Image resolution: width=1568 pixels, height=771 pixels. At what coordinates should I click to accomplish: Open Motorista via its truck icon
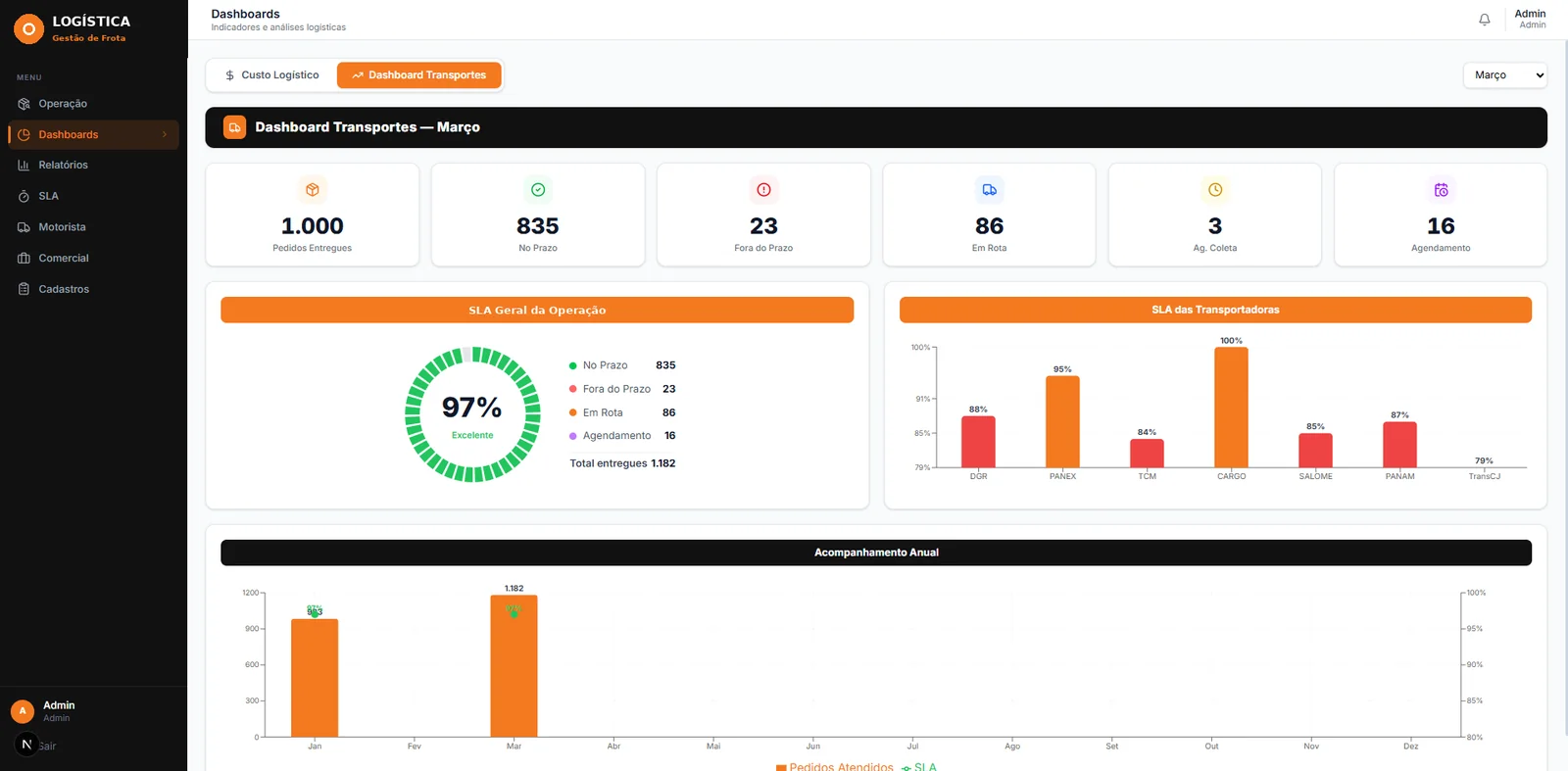pyautogui.click(x=24, y=227)
